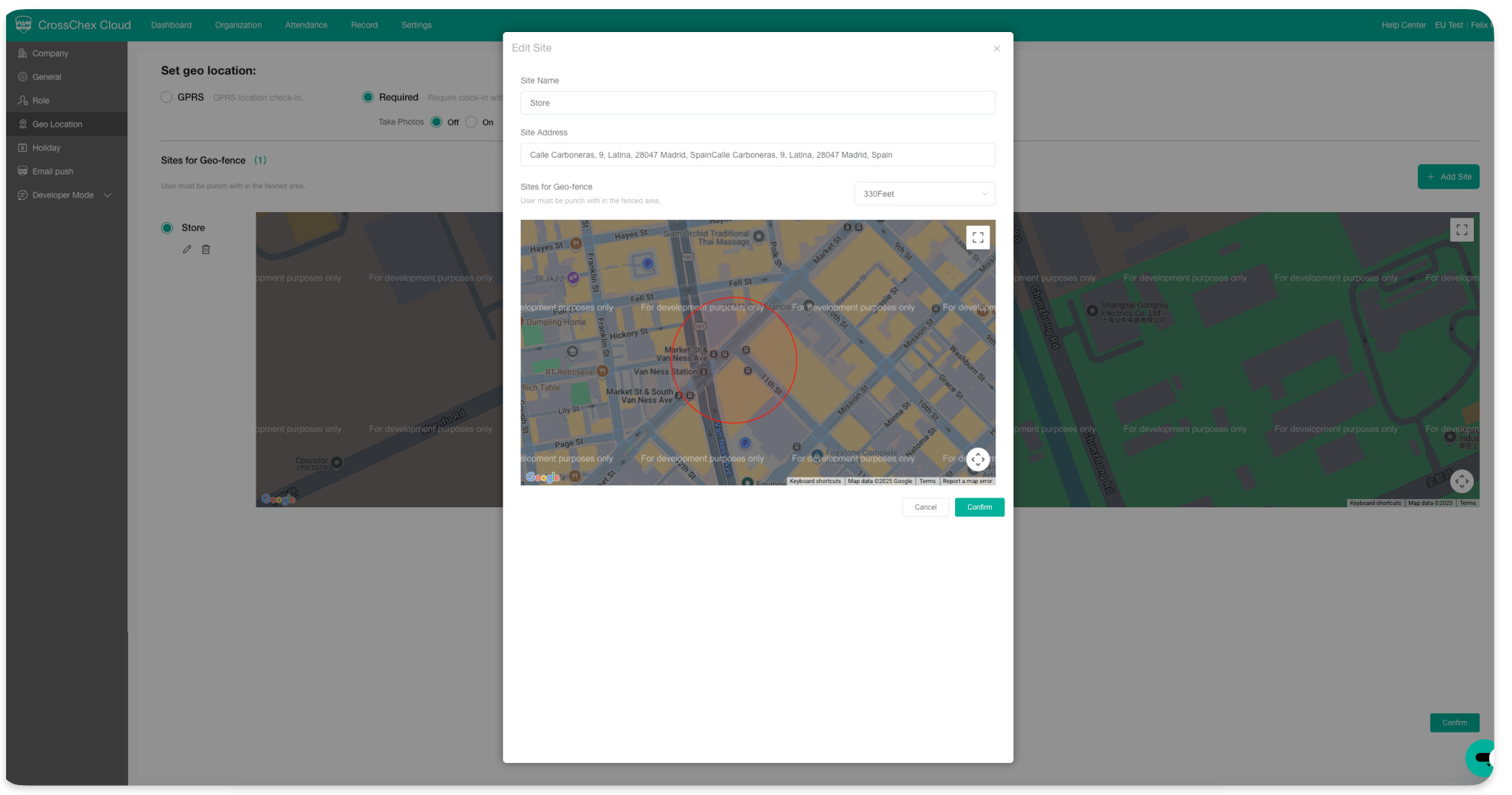Open the Organization menu
The height and width of the screenshot is (795, 1512).
pyautogui.click(x=238, y=25)
